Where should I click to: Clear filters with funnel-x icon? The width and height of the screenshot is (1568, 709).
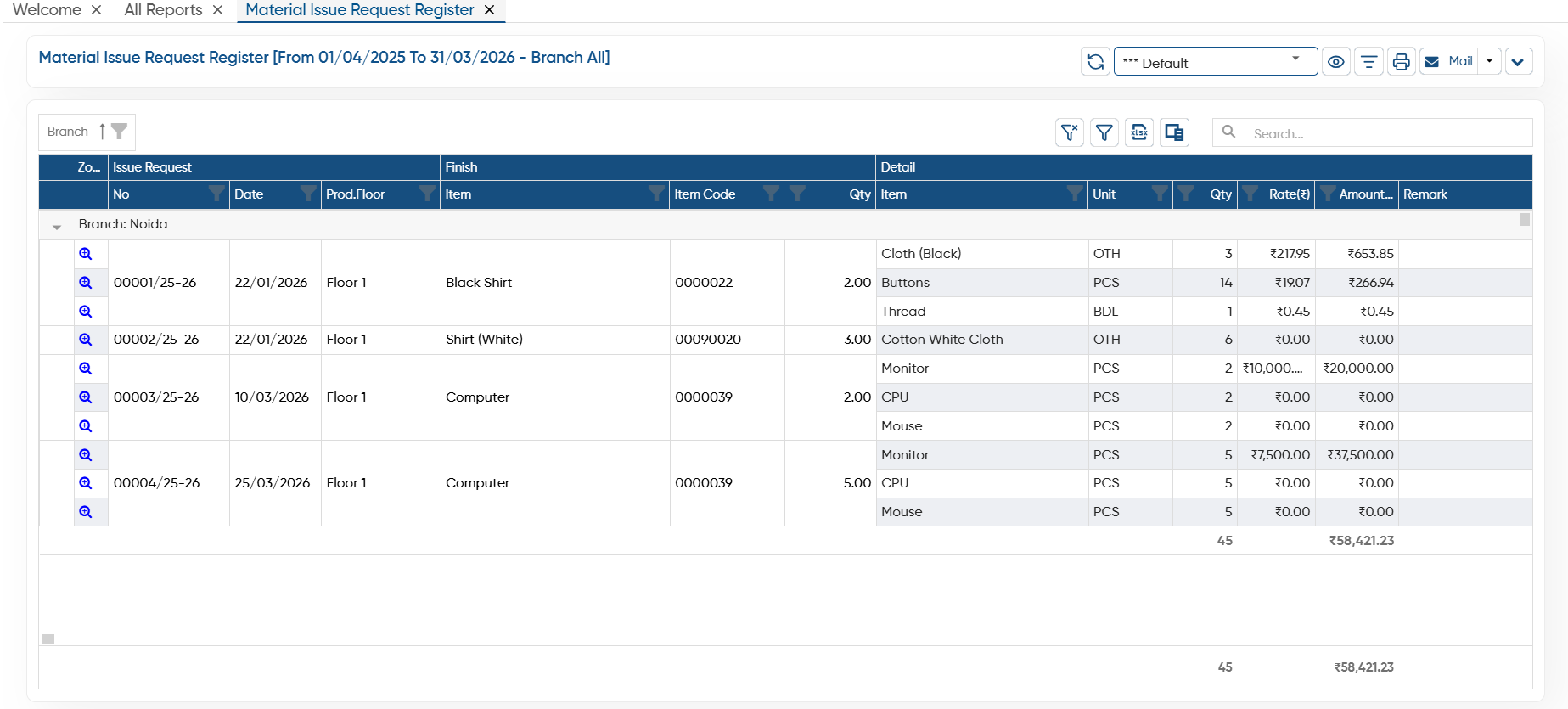1070,132
